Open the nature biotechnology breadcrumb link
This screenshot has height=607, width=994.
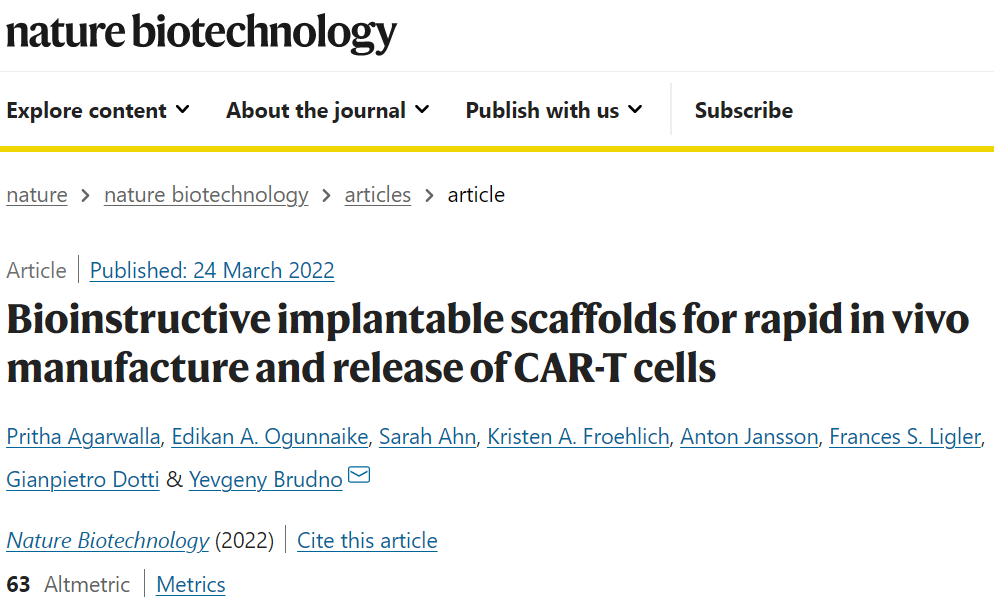[206, 195]
